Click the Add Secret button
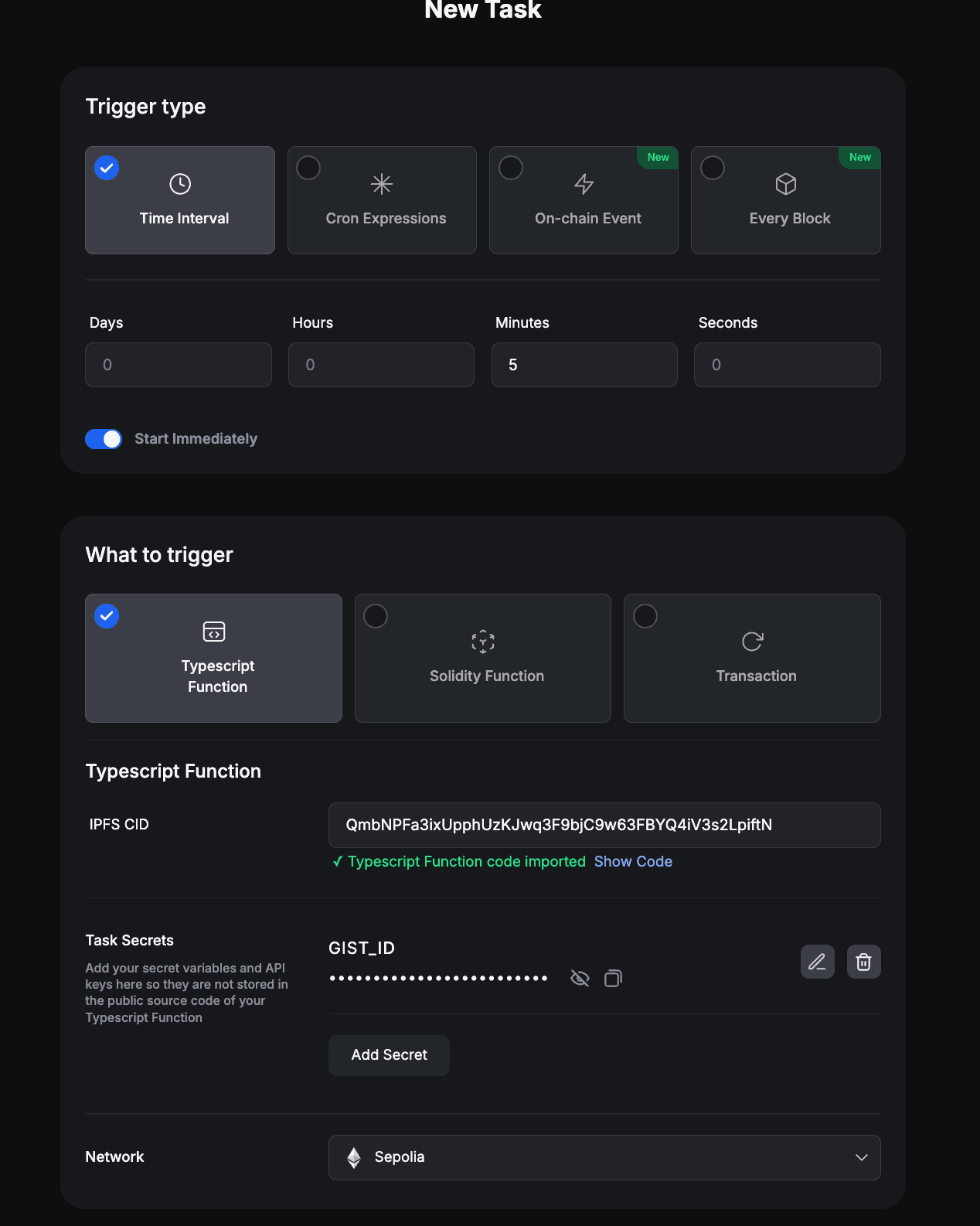This screenshot has width=980, height=1226. (389, 1055)
